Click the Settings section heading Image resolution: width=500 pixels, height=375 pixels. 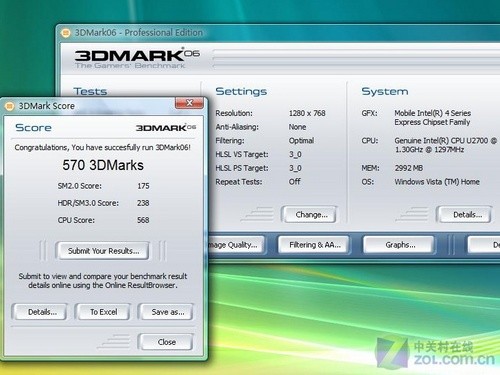click(x=241, y=91)
